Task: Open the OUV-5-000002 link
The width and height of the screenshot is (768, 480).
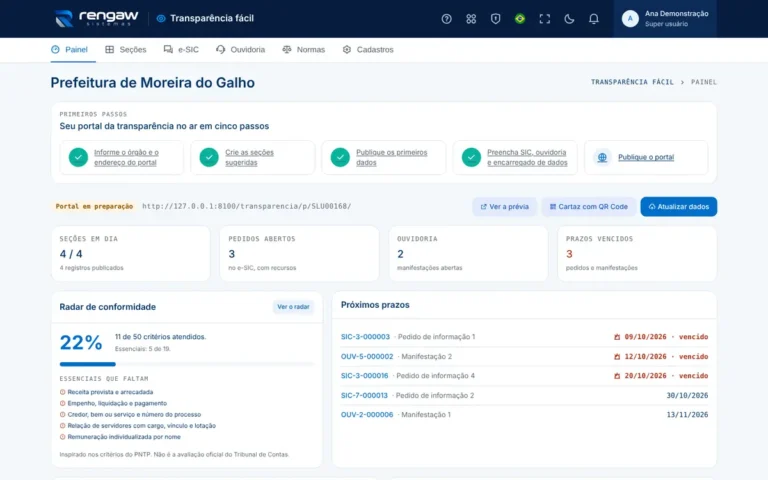Action: pos(367,356)
